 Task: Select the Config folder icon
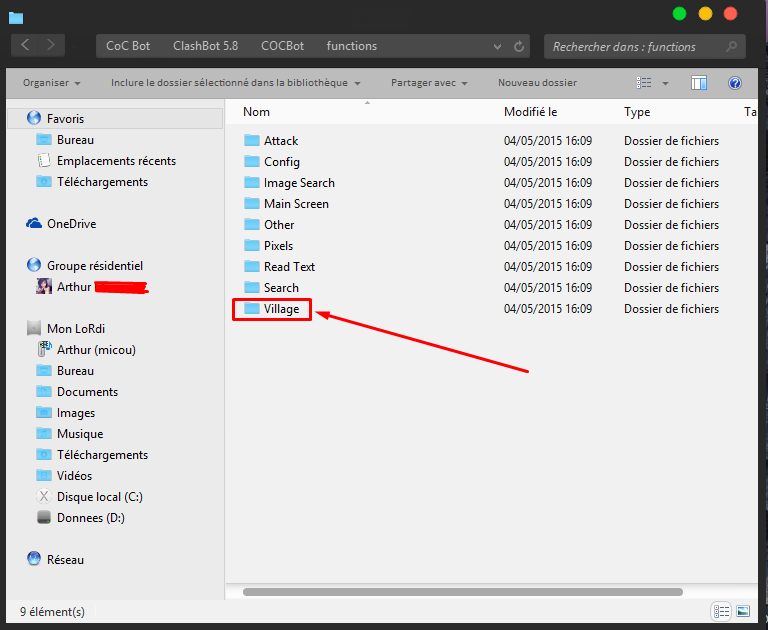pyautogui.click(x=252, y=162)
